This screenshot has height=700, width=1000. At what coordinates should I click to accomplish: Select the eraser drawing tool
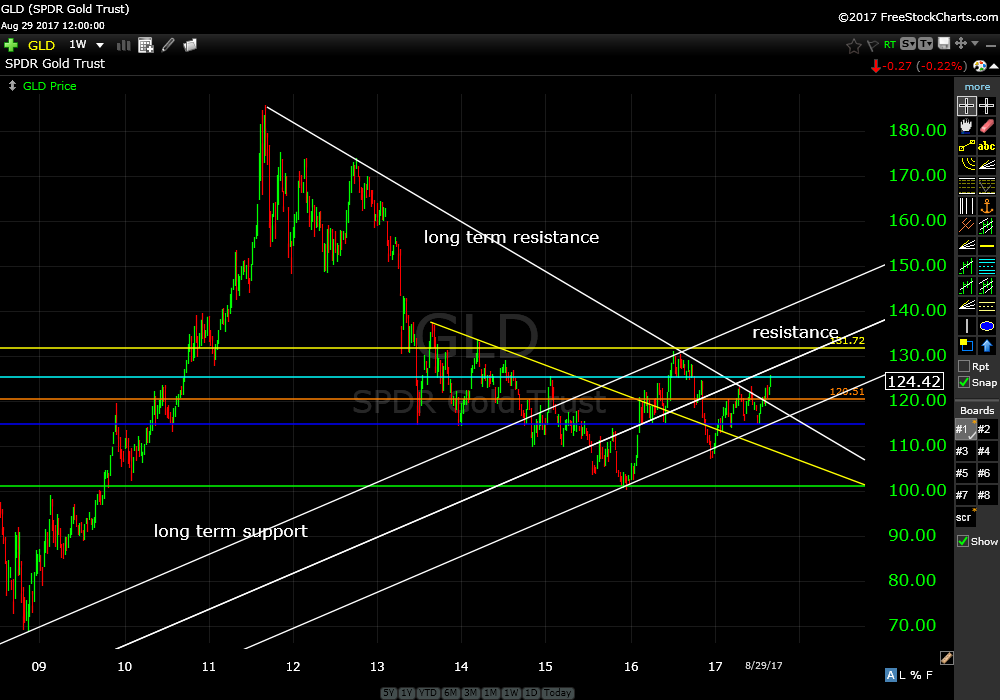tap(987, 126)
